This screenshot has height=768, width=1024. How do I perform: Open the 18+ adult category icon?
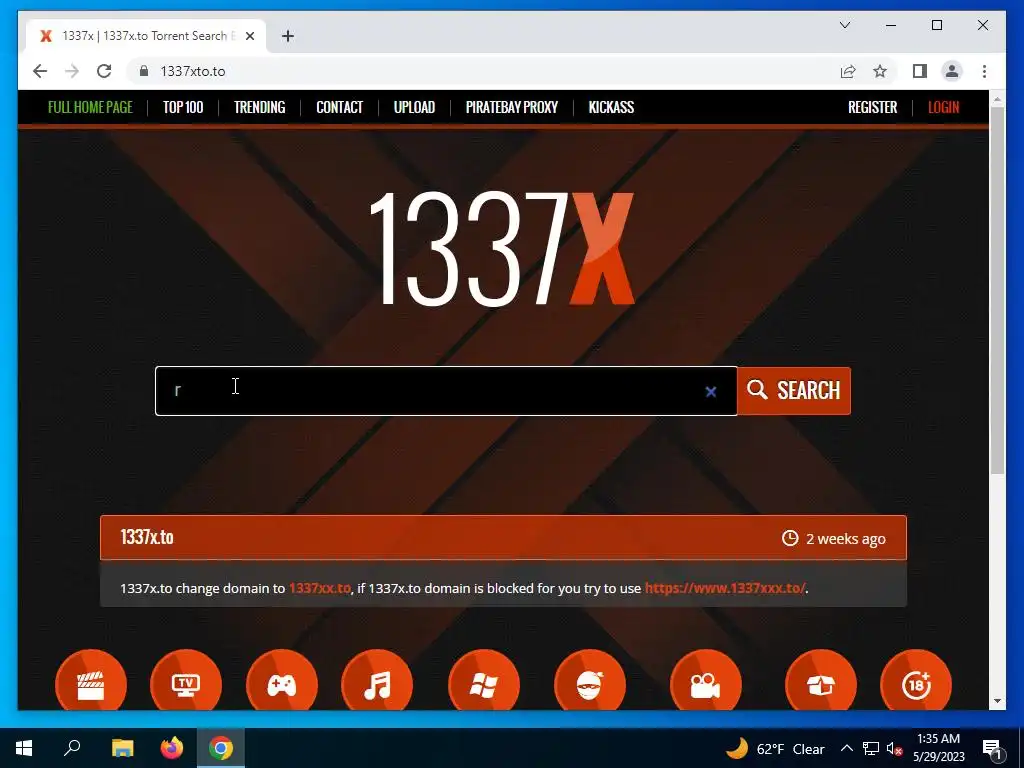point(916,680)
